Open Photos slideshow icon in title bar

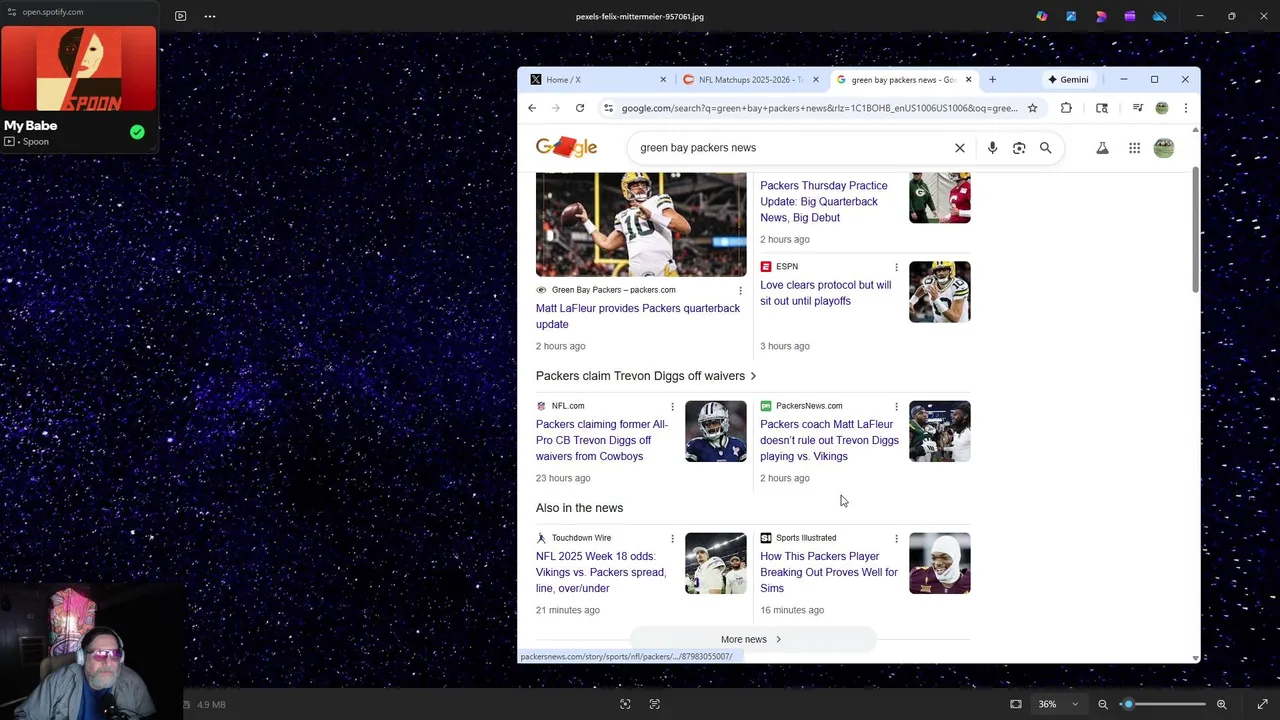coord(180,16)
